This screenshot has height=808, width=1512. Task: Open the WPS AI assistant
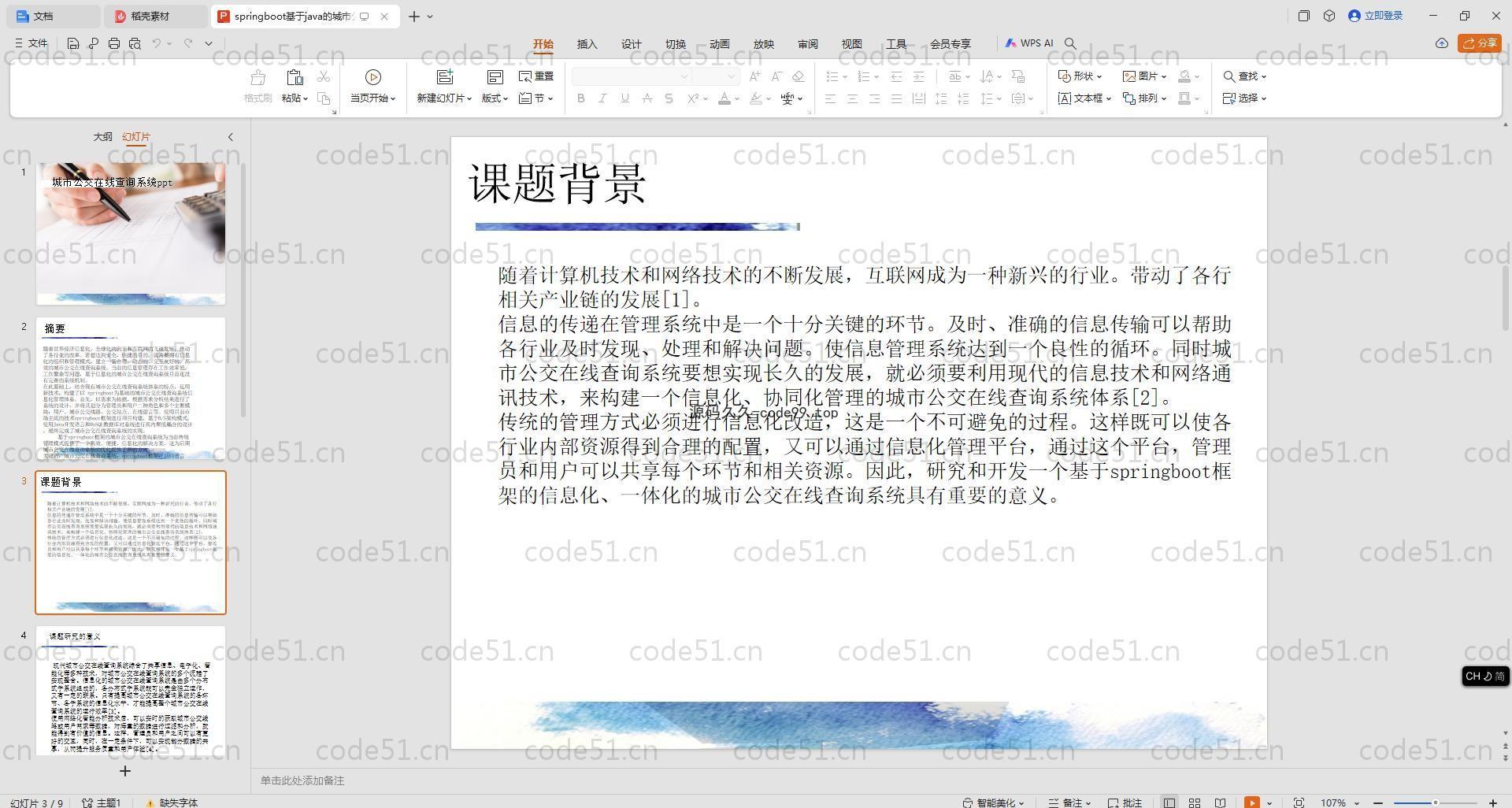point(1028,43)
